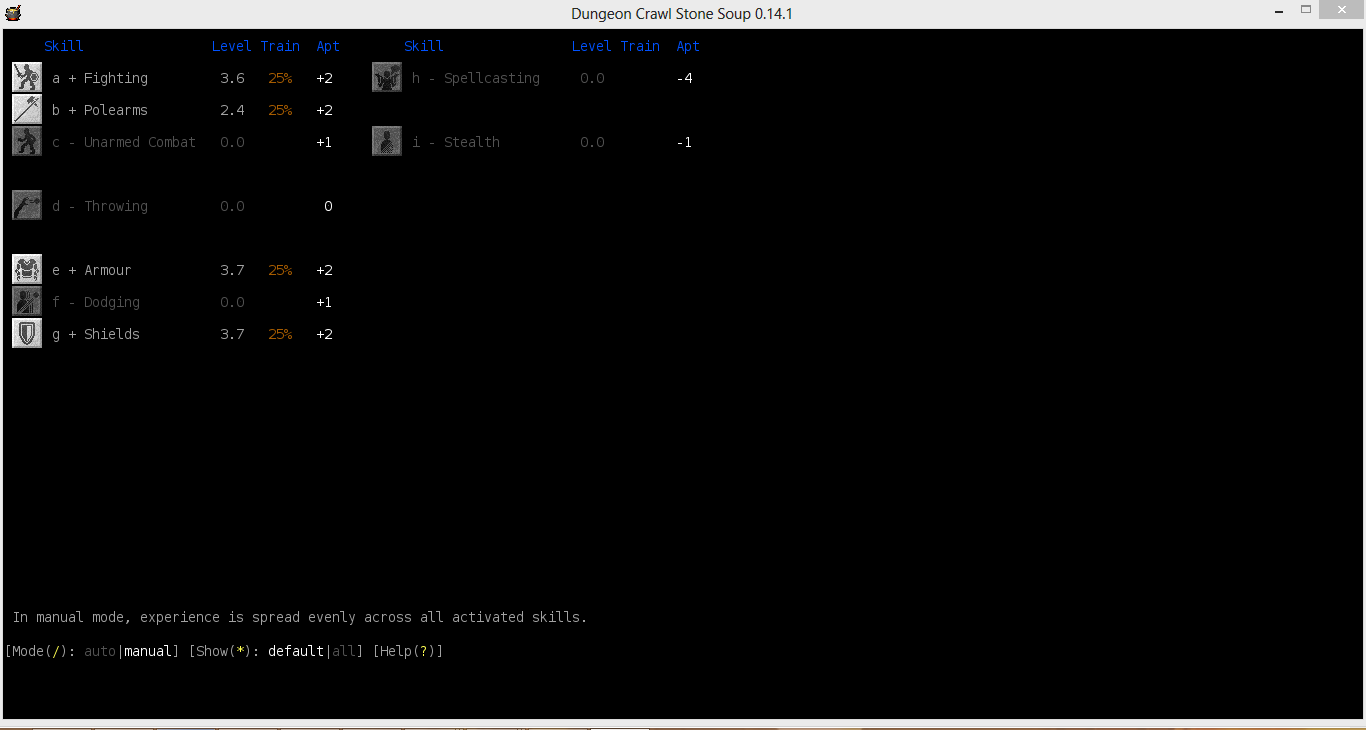Click the Shields skill icon

coord(27,334)
